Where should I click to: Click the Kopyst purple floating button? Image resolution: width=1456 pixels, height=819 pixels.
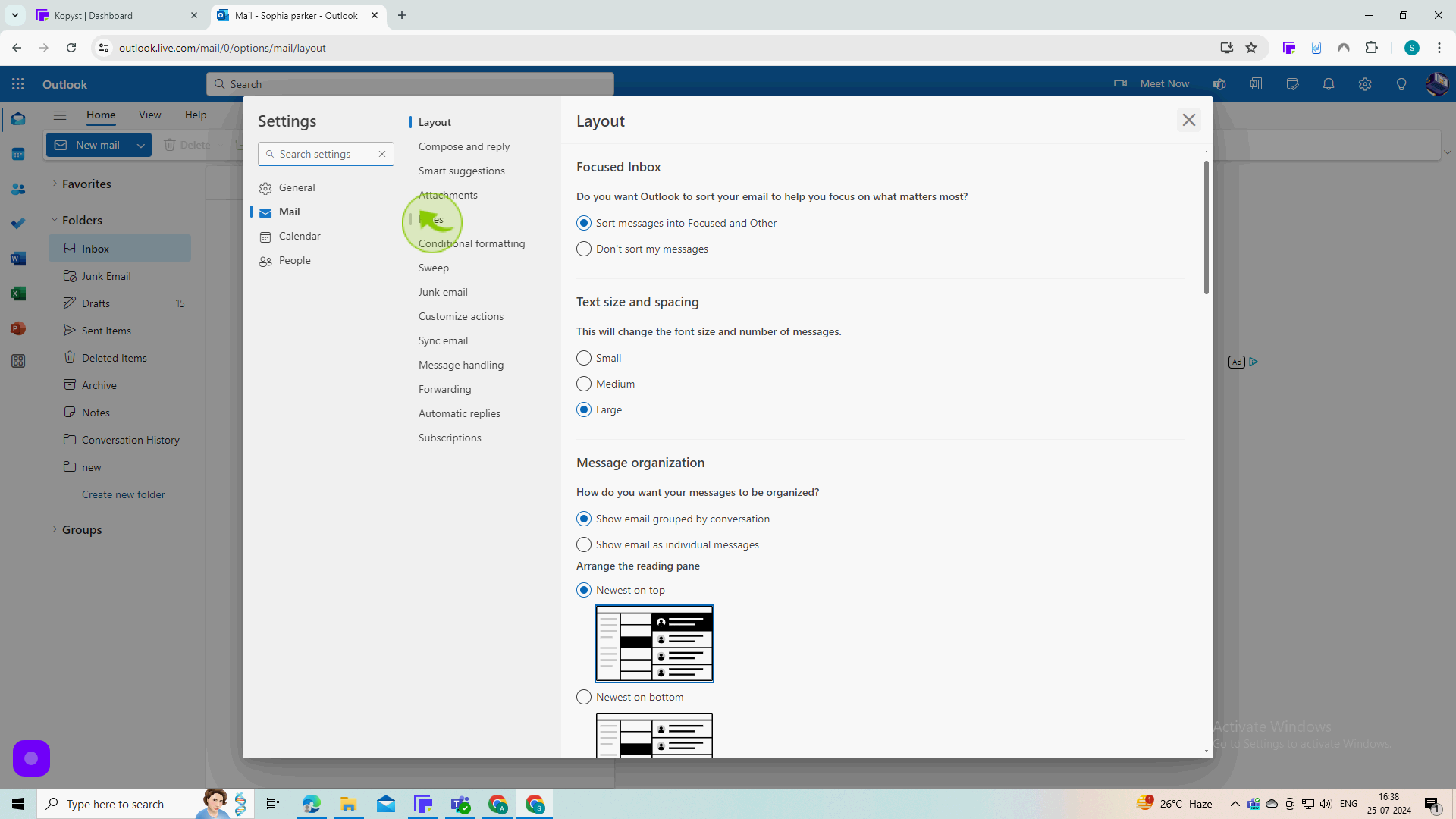pyautogui.click(x=31, y=758)
